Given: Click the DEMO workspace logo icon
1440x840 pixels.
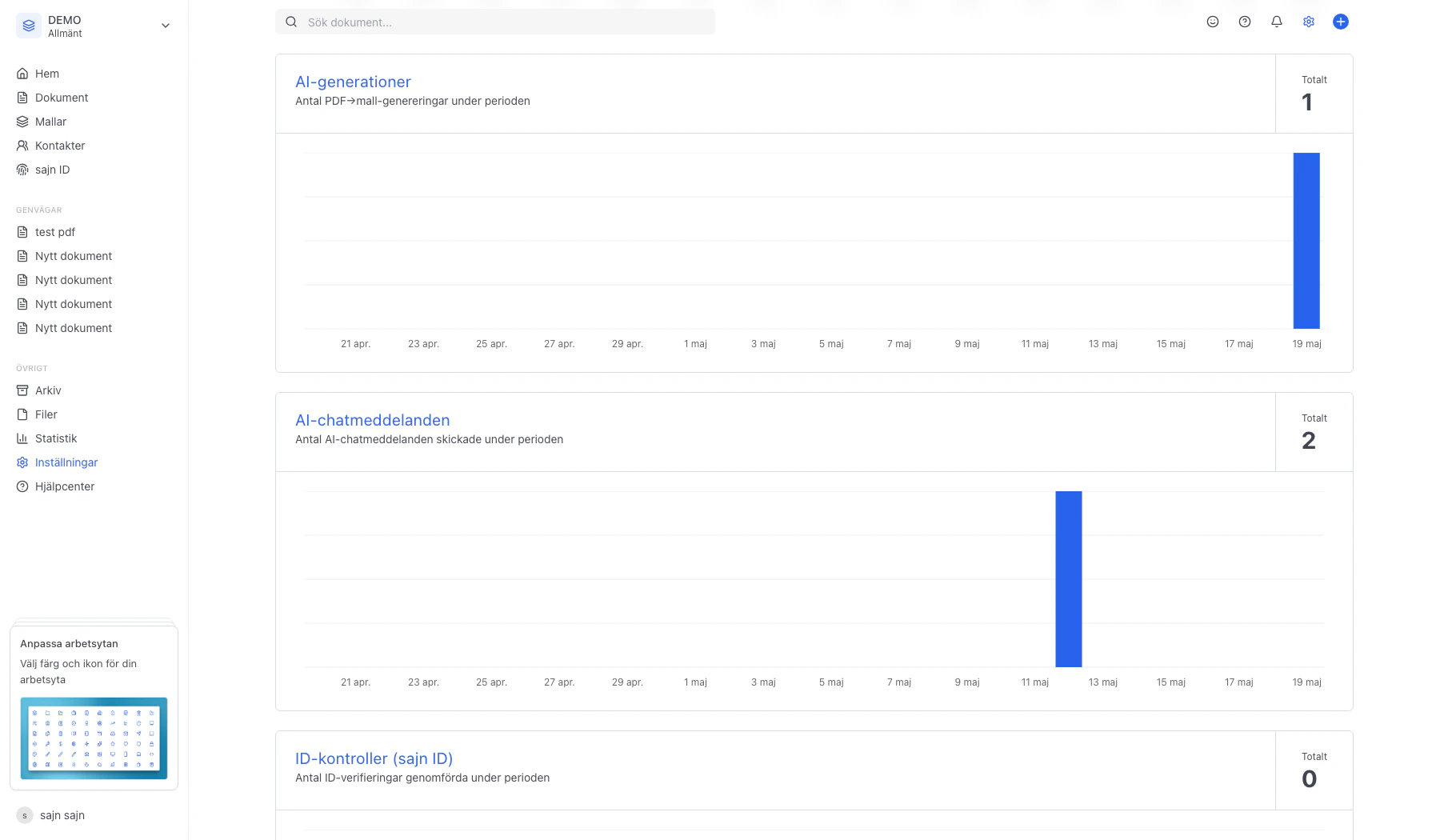Looking at the screenshot, I should pos(29,26).
